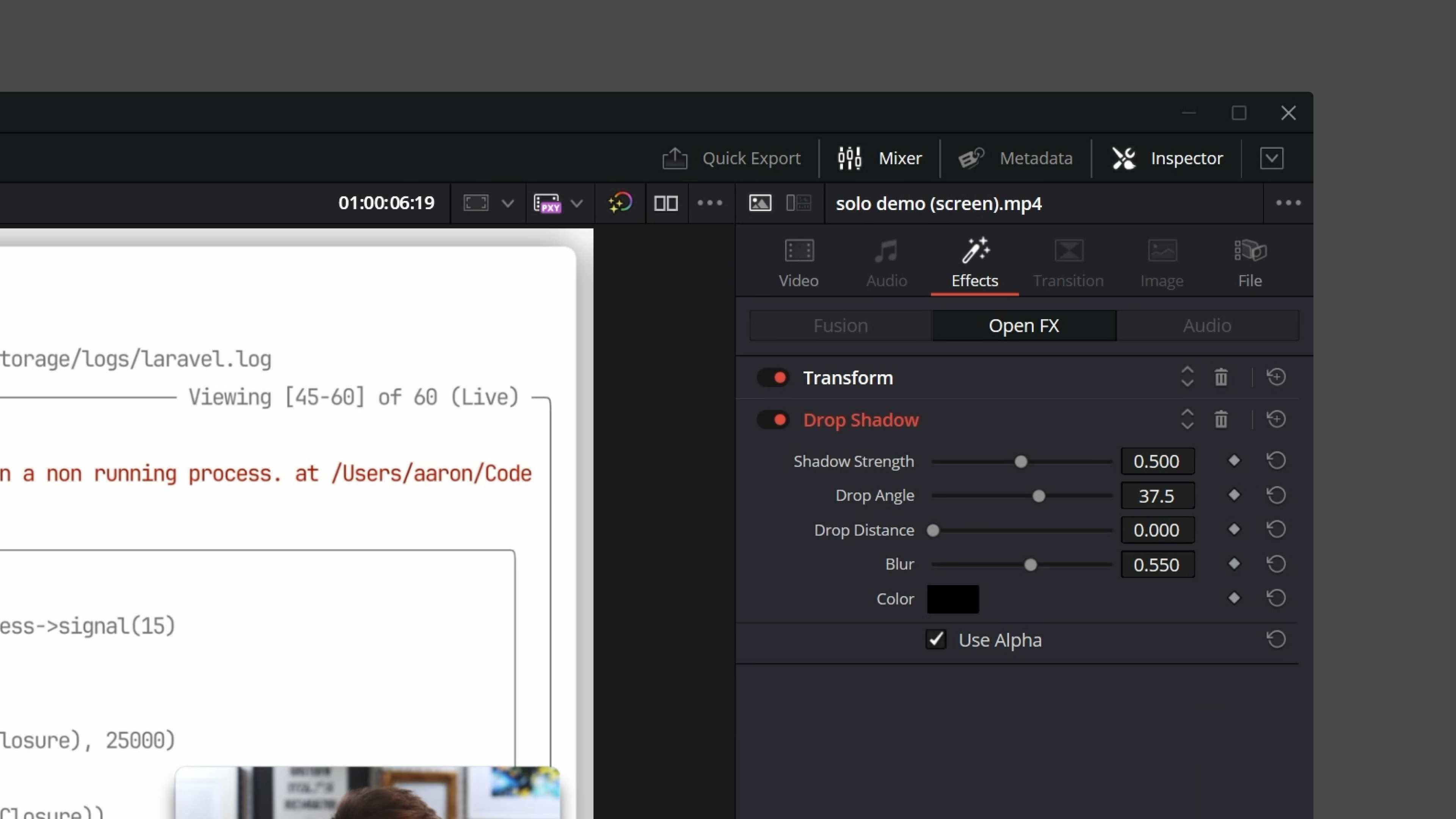Click the Quick Export button
This screenshot has width=1456, height=819.
coord(731,158)
